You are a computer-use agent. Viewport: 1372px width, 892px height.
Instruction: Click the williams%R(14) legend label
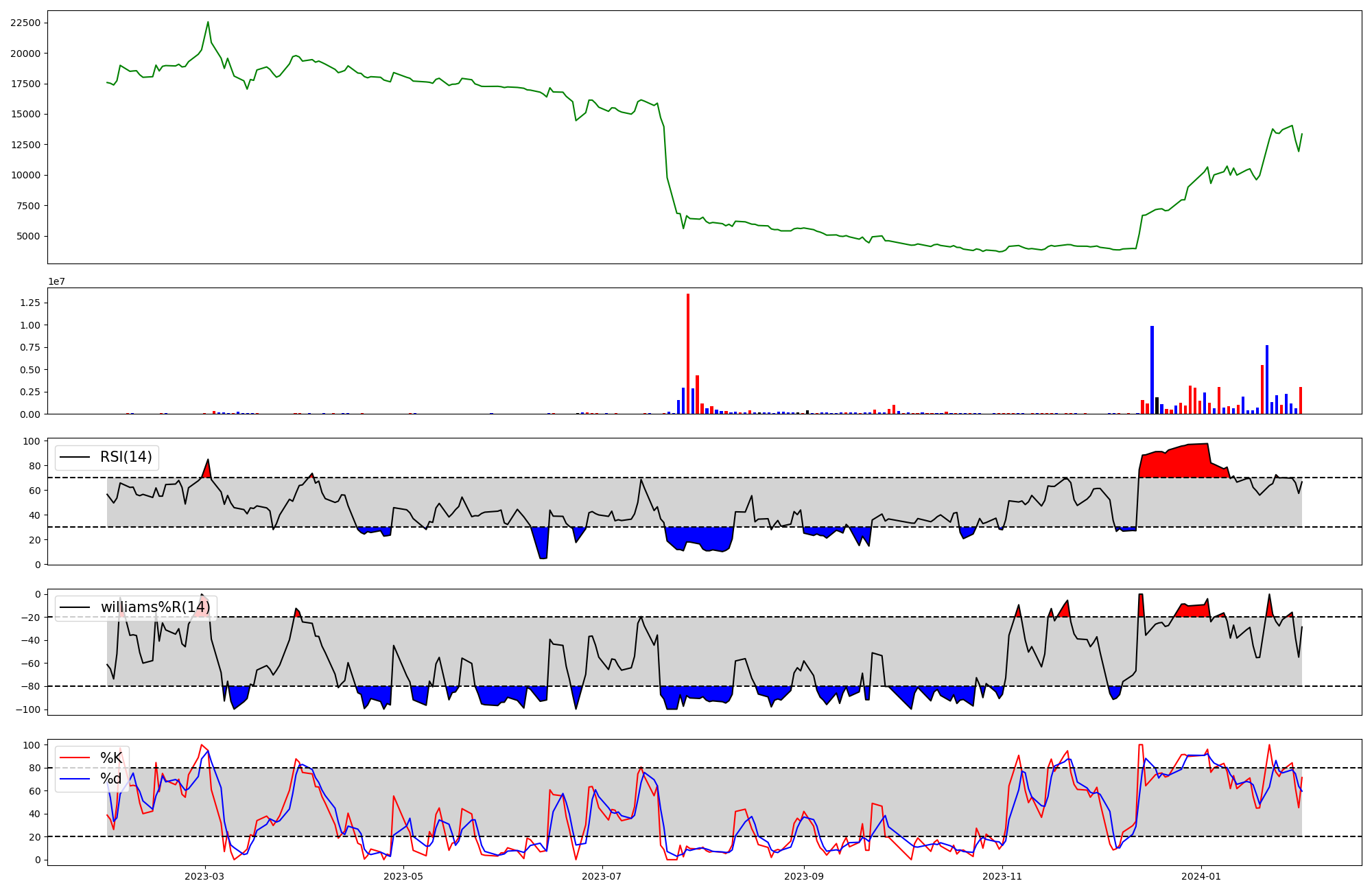point(155,607)
